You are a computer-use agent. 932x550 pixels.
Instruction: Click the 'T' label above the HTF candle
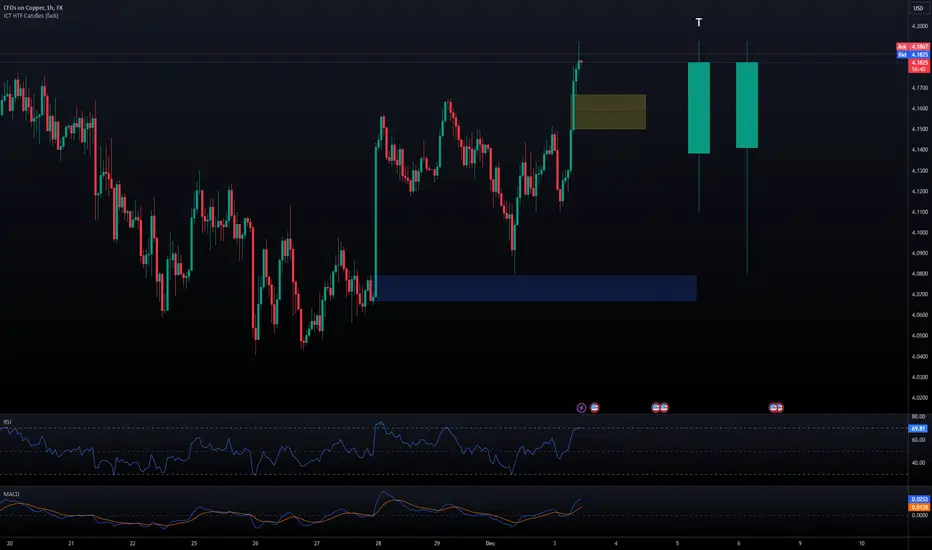click(x=699, y=23)
